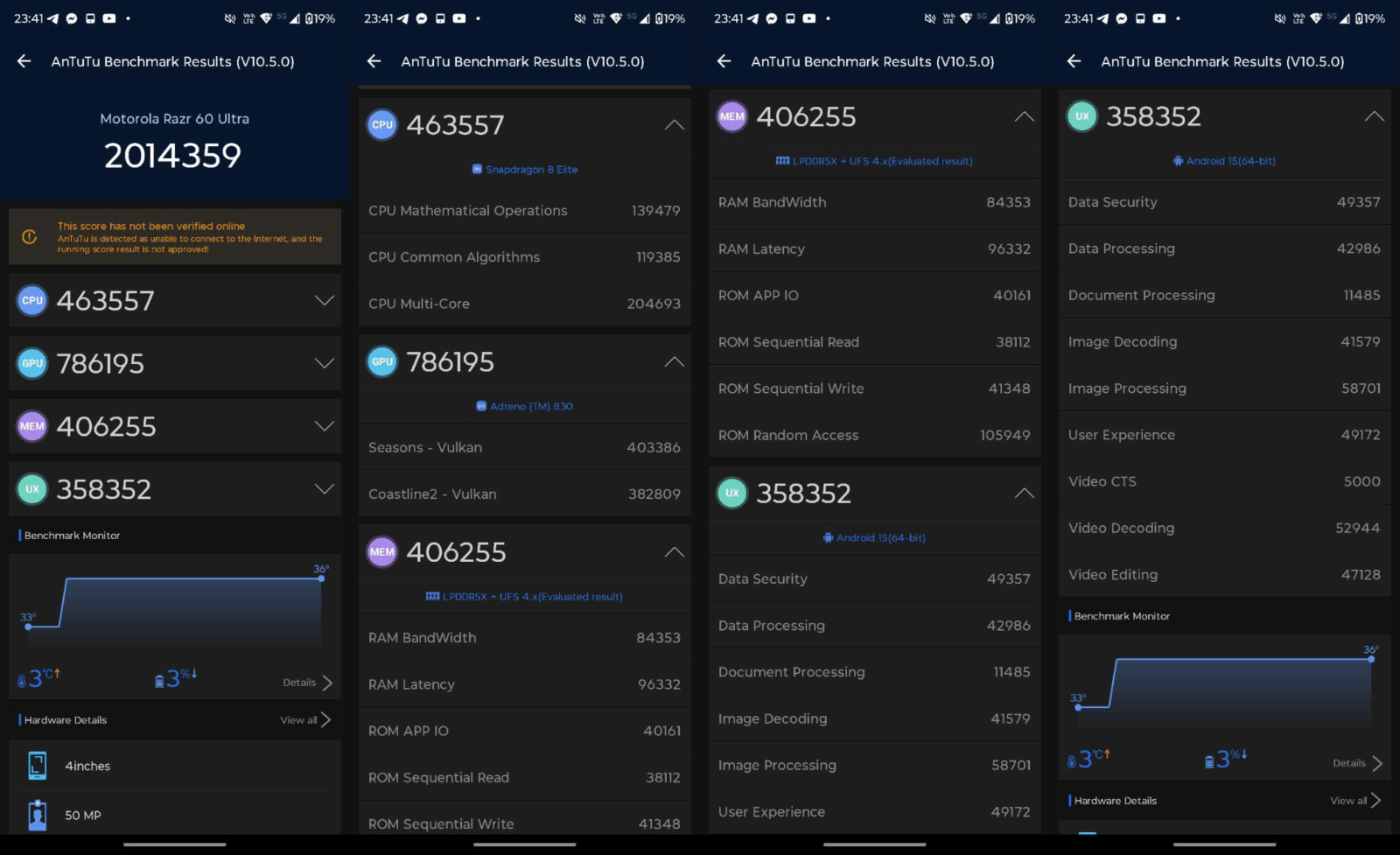Open the Adreno (TM) 830 link
The height and width of the screenshot is (855, 1400).
click(531, 406)
